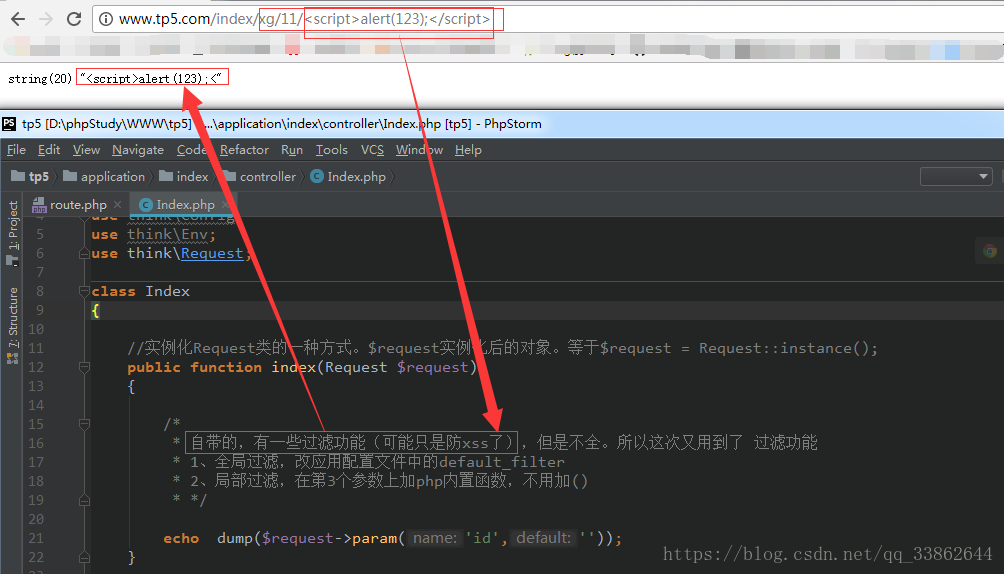Close the route.php tab
Image resolution: width=1004 pixels, height=574 pixels.
pyautogui.click(x=117, y=204)
